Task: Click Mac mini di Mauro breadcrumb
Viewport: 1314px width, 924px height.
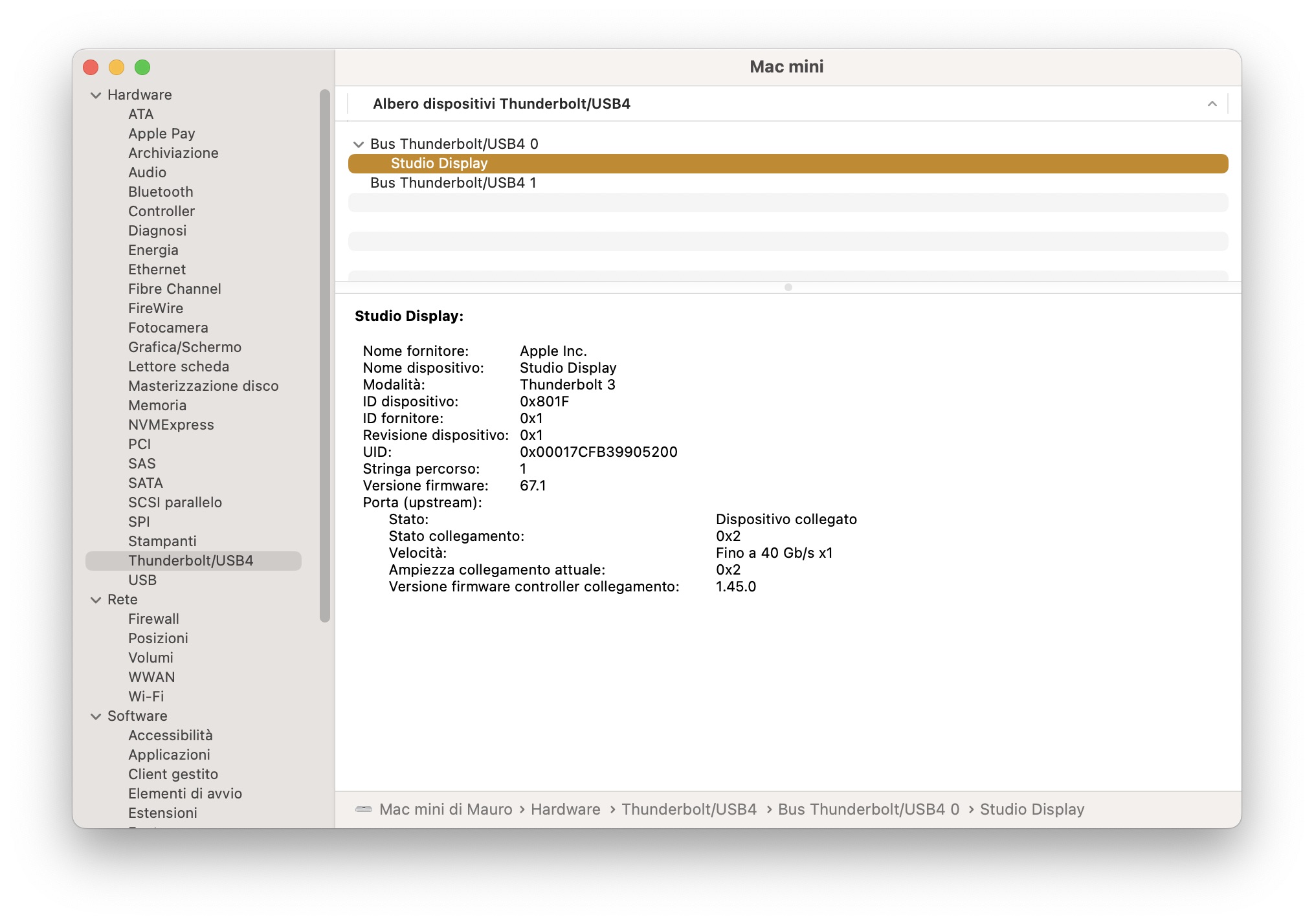Action: 445,809
